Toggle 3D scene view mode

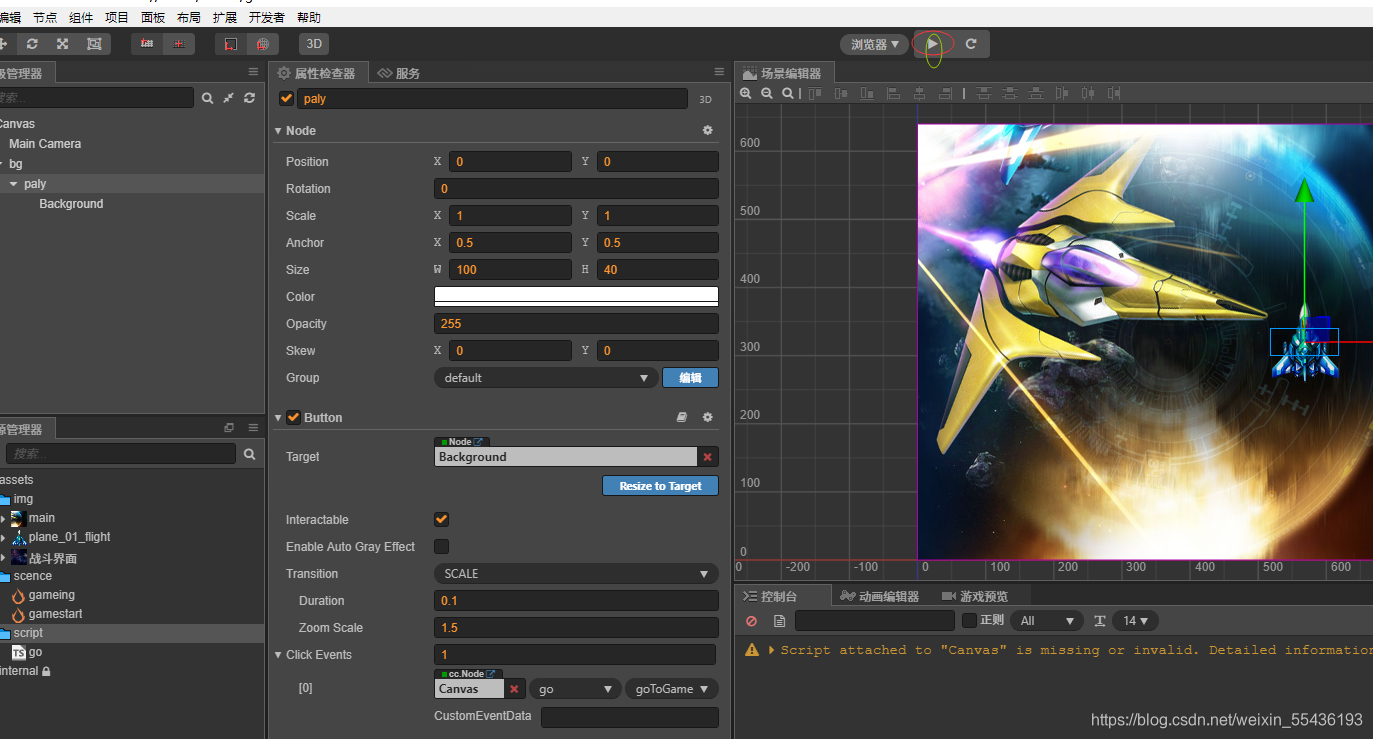[x=314, y=44]
